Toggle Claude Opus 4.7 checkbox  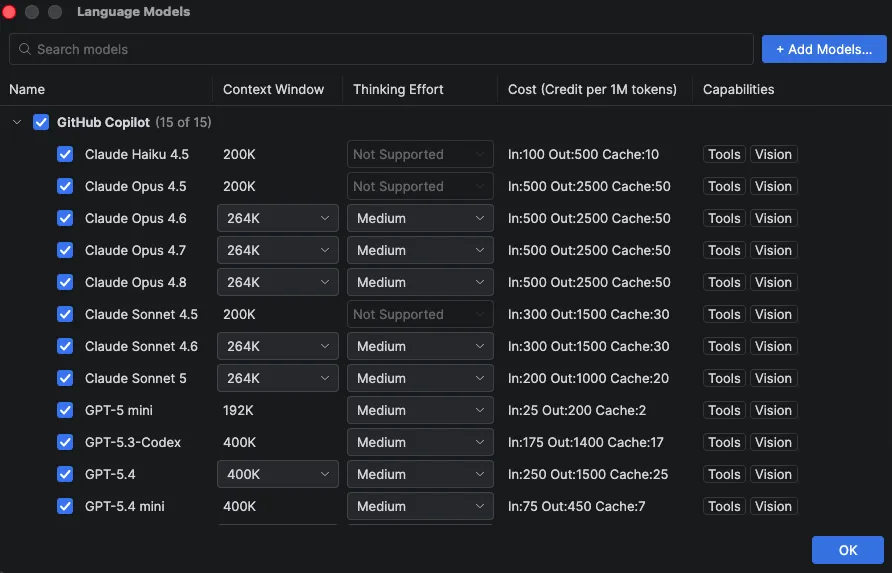click(65, 250)
